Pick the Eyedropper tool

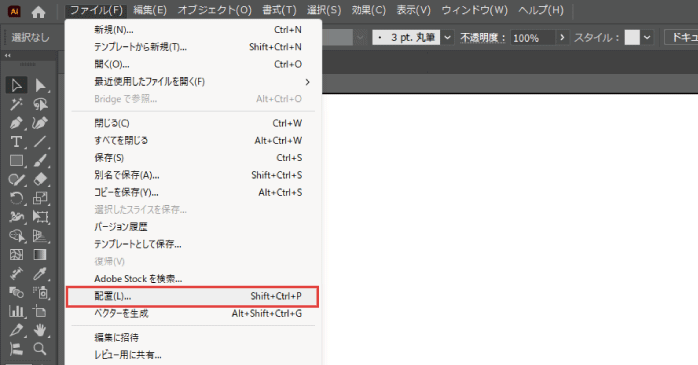[x=40, y=273]
